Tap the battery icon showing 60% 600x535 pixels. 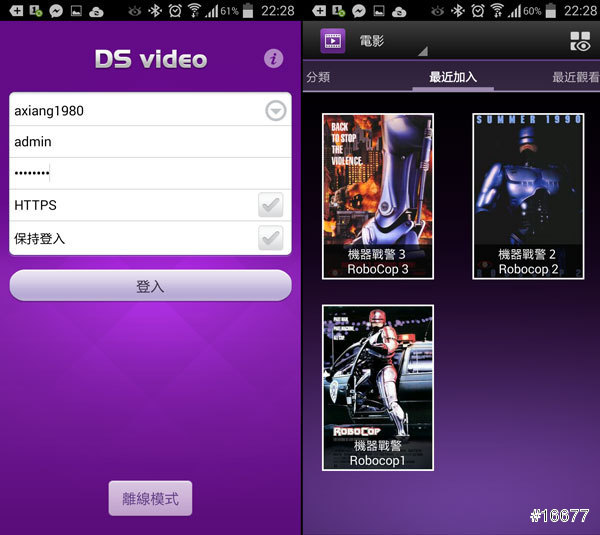click(x=551, y=10)
